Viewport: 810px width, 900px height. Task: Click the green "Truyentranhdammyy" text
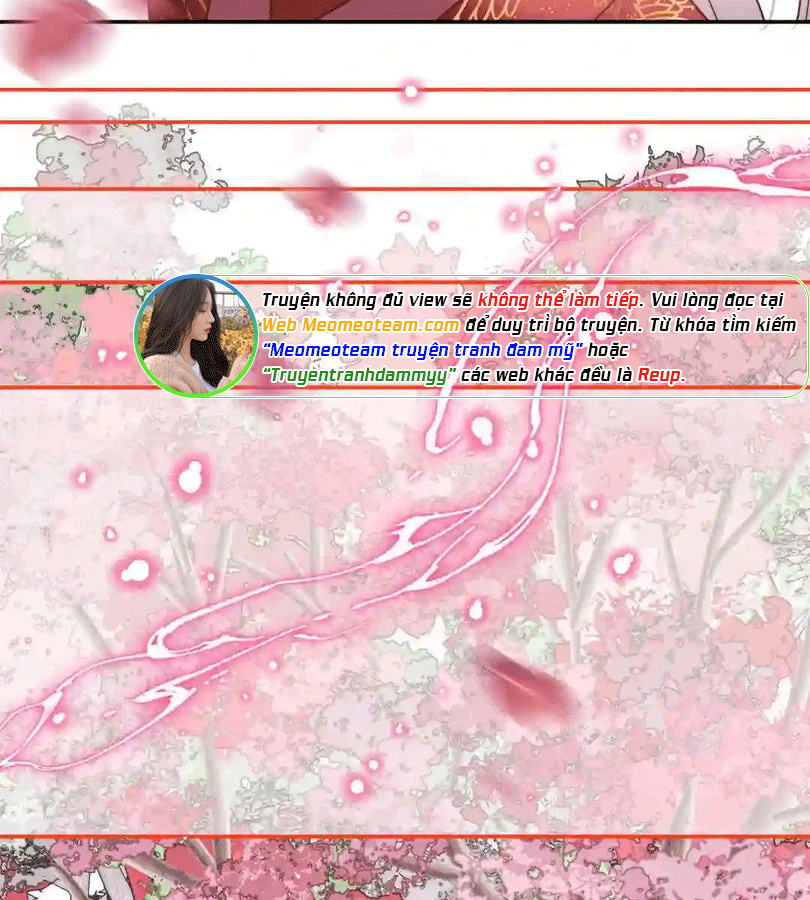359,375
